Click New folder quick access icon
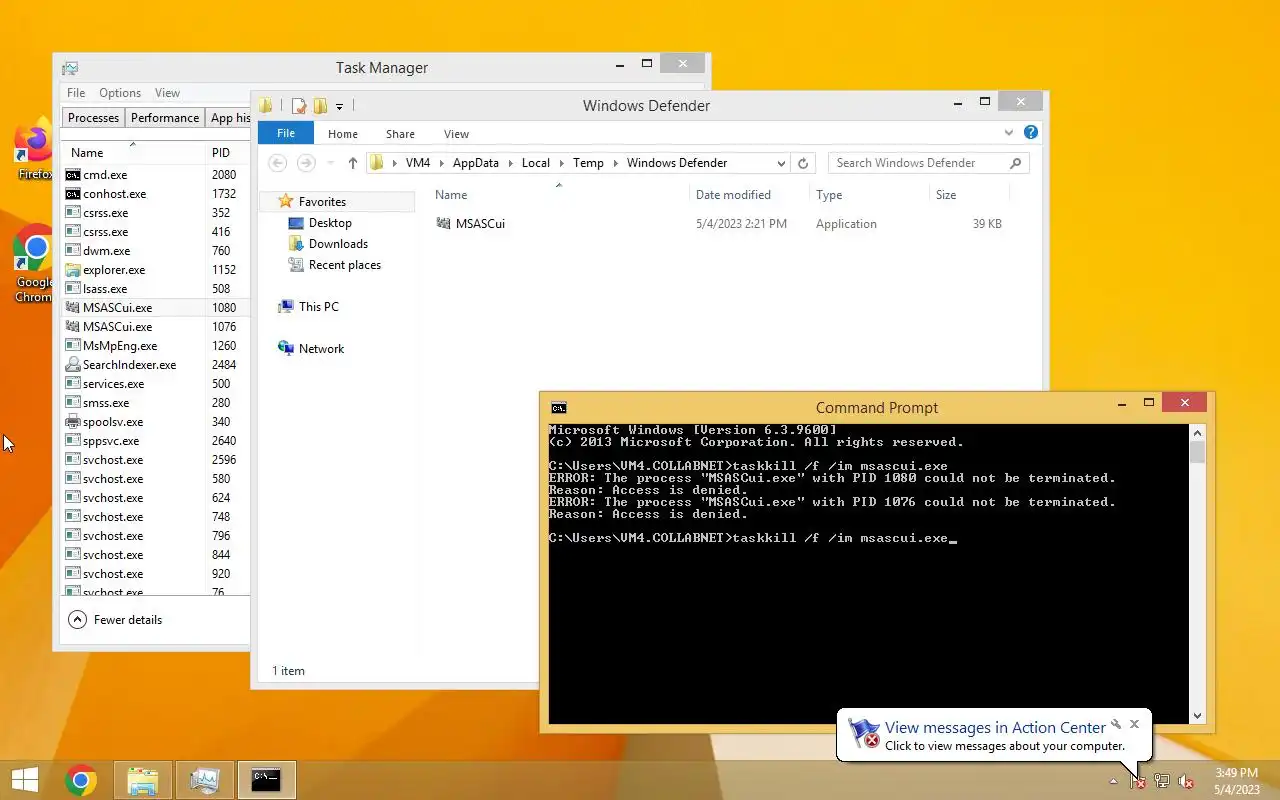This screenshot has width=1280, height=800. (x=320, y=106)
